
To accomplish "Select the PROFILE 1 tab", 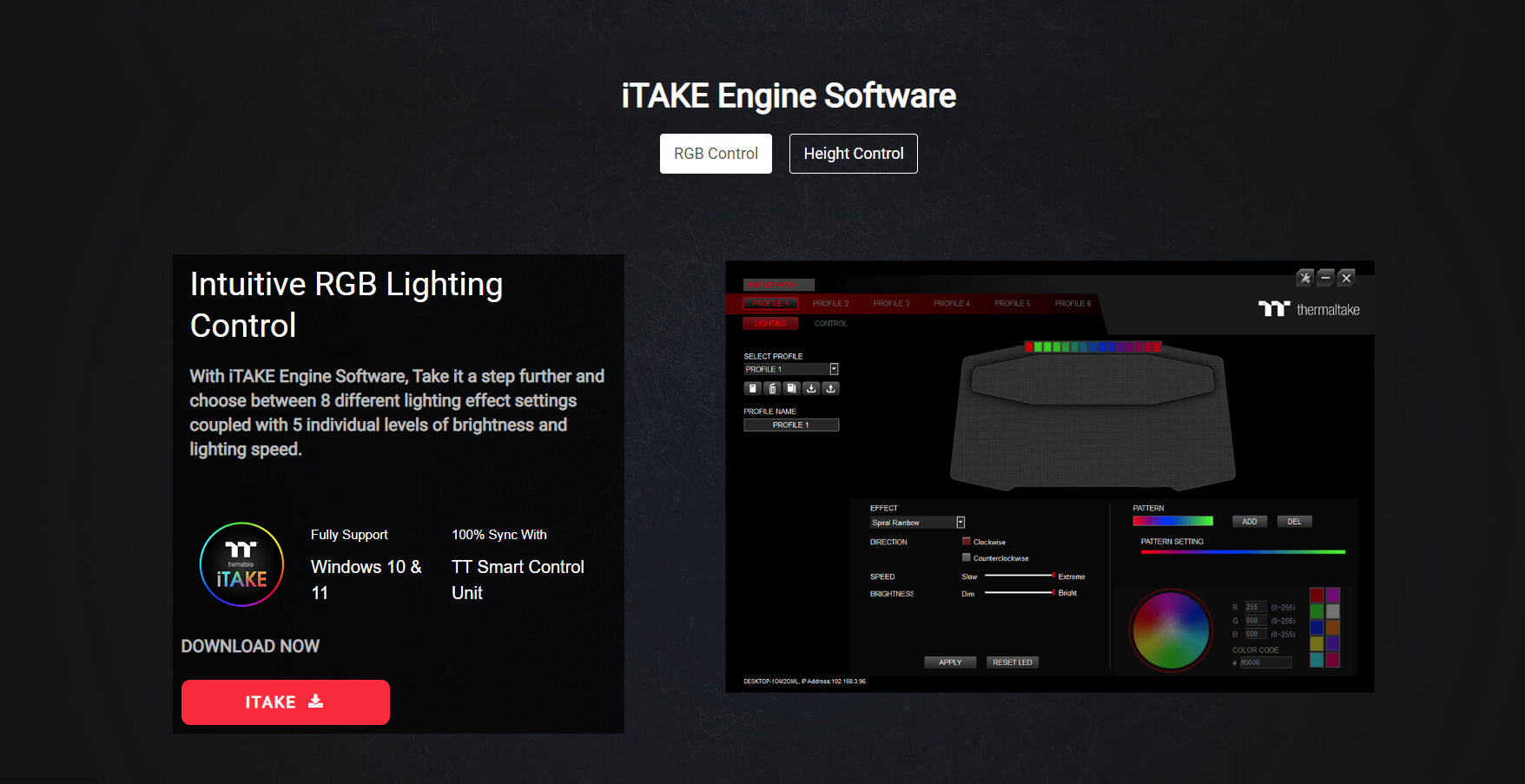I will click(x=770, y=303).
